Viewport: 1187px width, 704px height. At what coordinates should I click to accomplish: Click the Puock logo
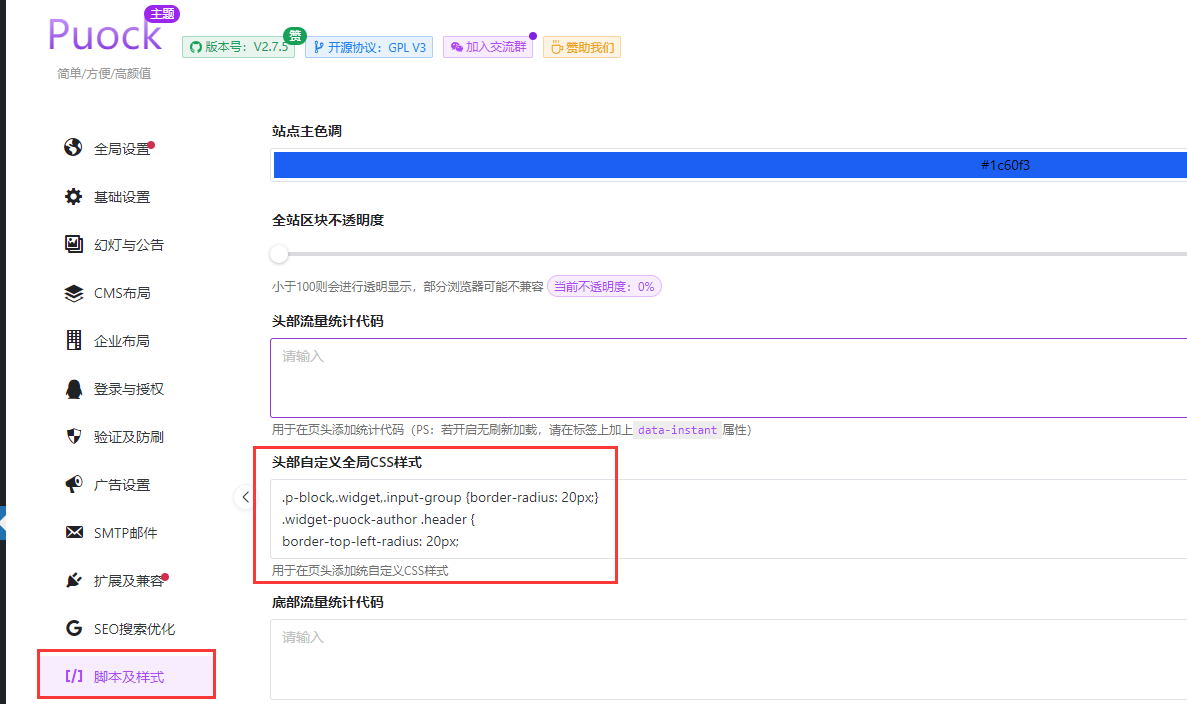104,35
